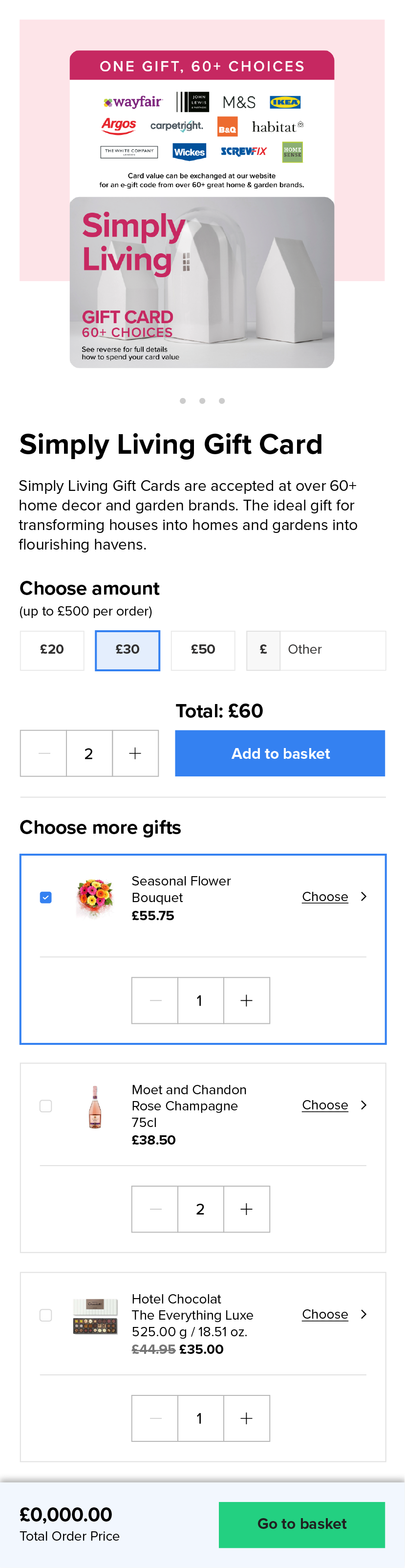Increase Hotel Chocolat quantity with plus

(246, 1418)
